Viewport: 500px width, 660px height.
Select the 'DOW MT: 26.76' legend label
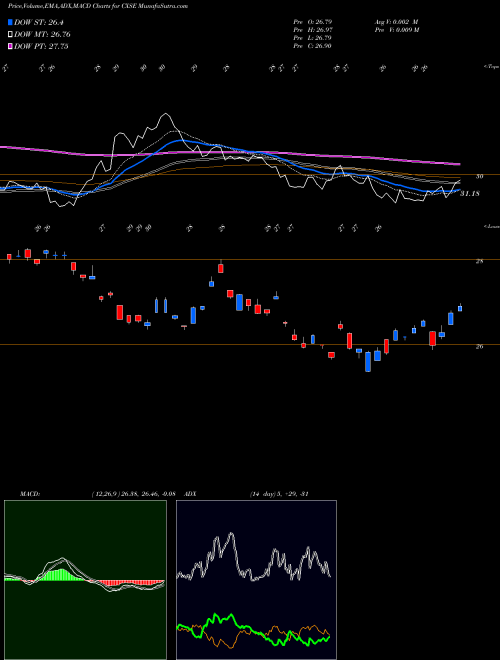click(42, 35)
